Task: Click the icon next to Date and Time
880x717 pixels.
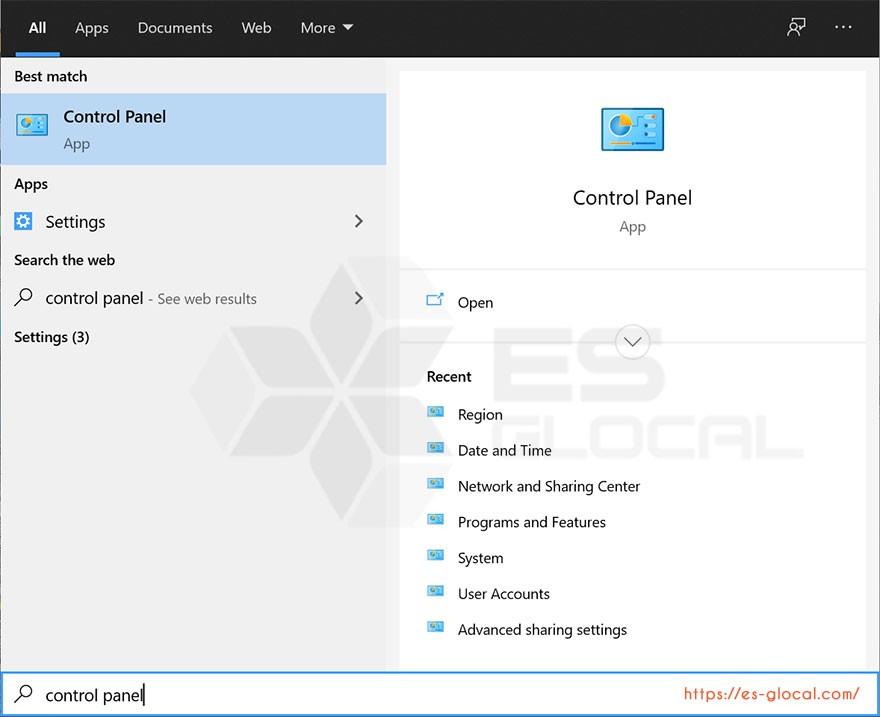Action: point(436,448)
